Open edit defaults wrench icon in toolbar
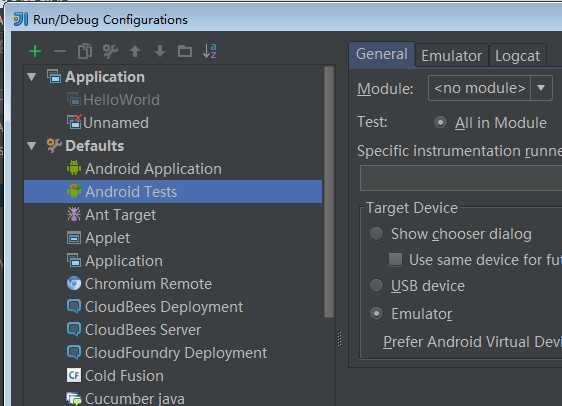This screenshot has width=562, height=406. tap(110, 51)
